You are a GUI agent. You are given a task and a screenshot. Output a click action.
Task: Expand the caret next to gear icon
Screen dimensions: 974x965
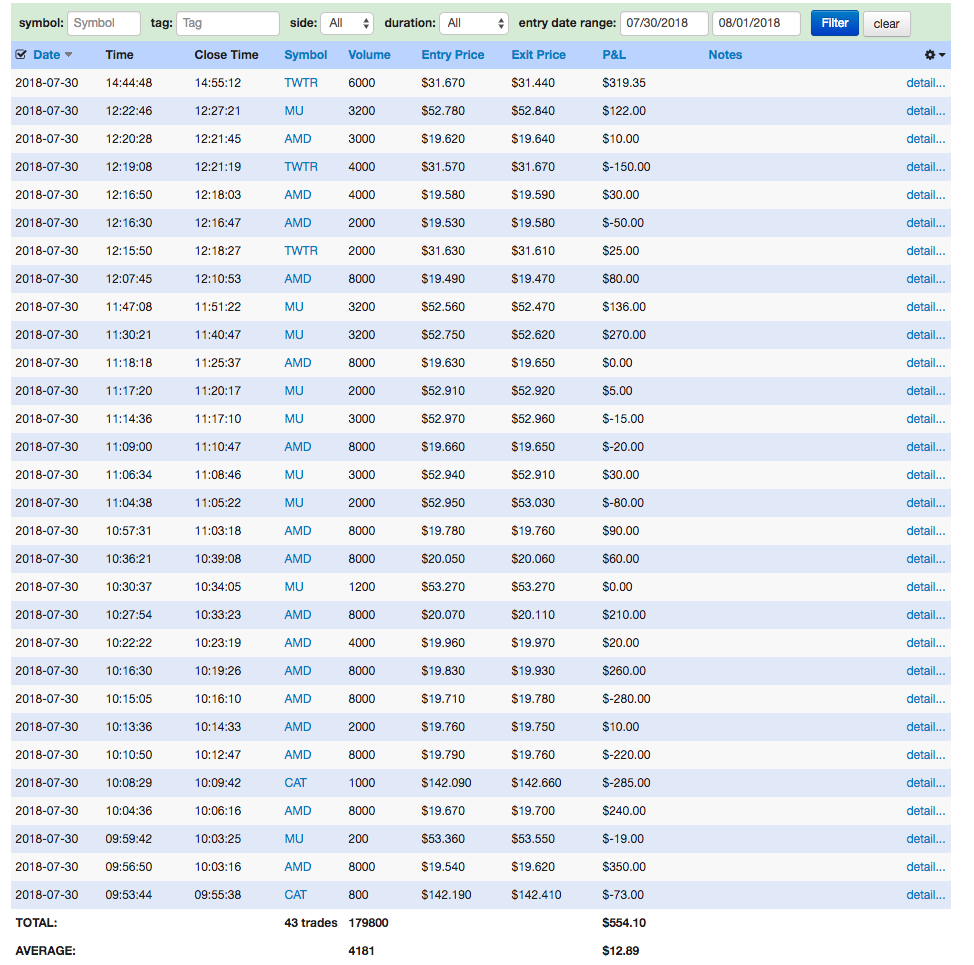click(x=942, y=55)
